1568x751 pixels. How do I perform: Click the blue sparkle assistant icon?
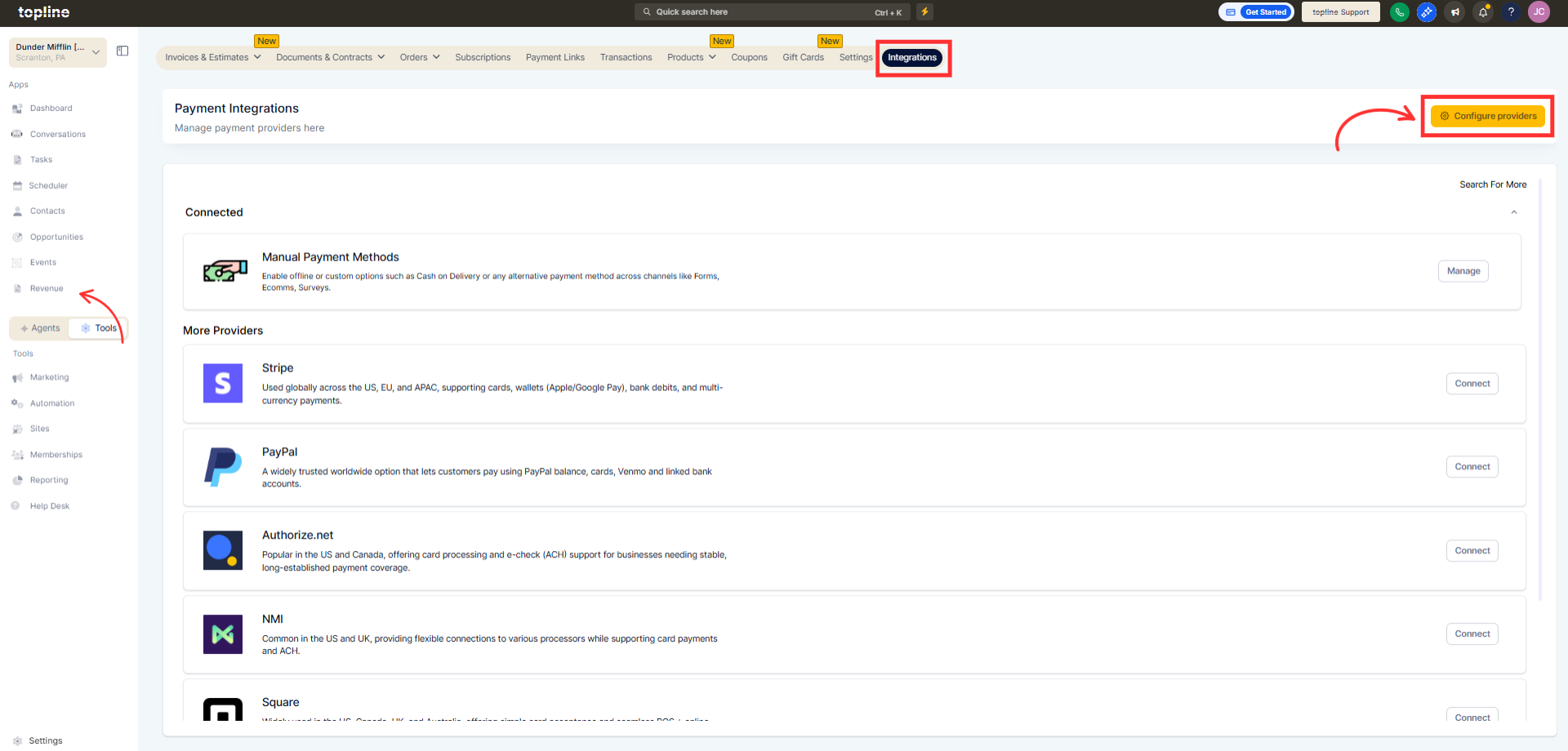point(1427,12)
